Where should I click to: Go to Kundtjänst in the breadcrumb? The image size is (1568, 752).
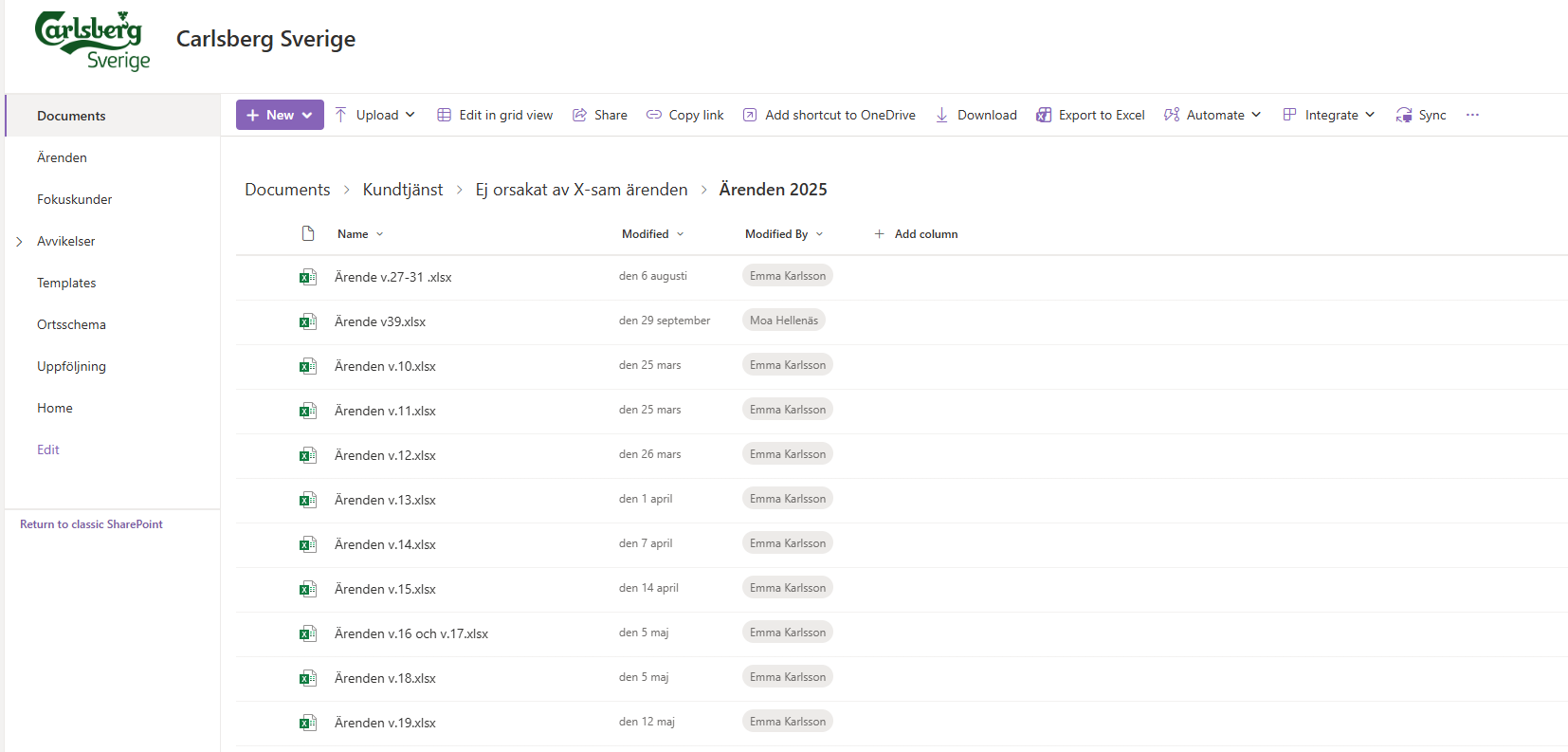click(403, 190)
